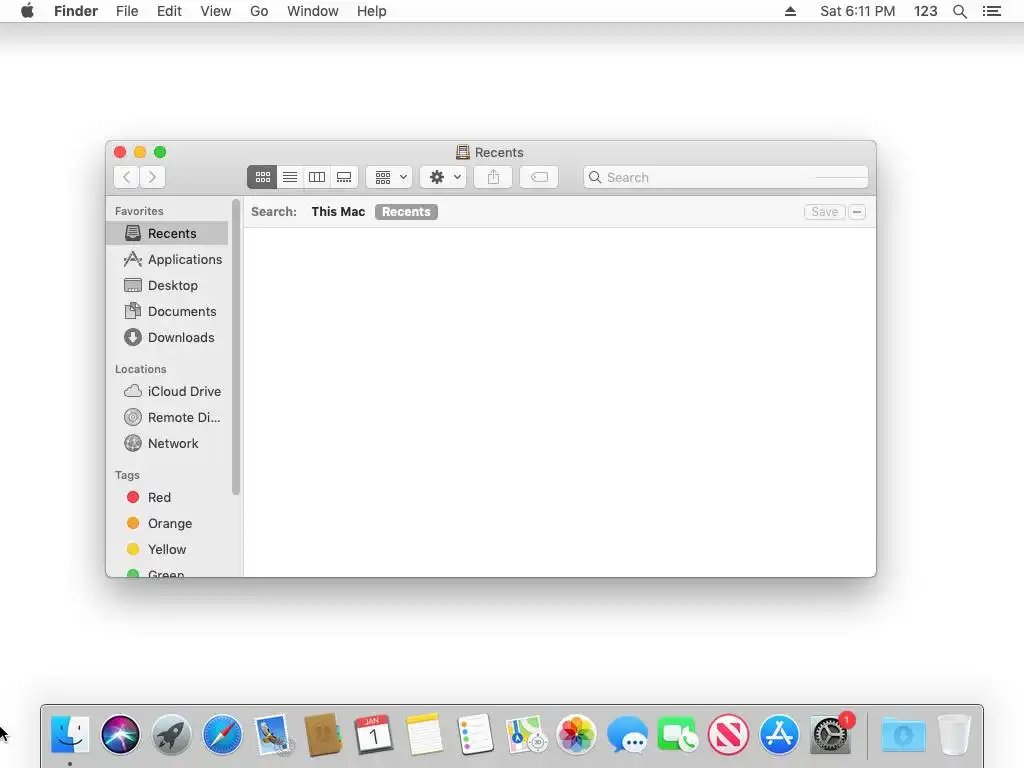Viewport: 1024px width, 768px height.
Task: Open Spotlight search in menu bar
Action: pyautogui.click(x=959, y=11)
